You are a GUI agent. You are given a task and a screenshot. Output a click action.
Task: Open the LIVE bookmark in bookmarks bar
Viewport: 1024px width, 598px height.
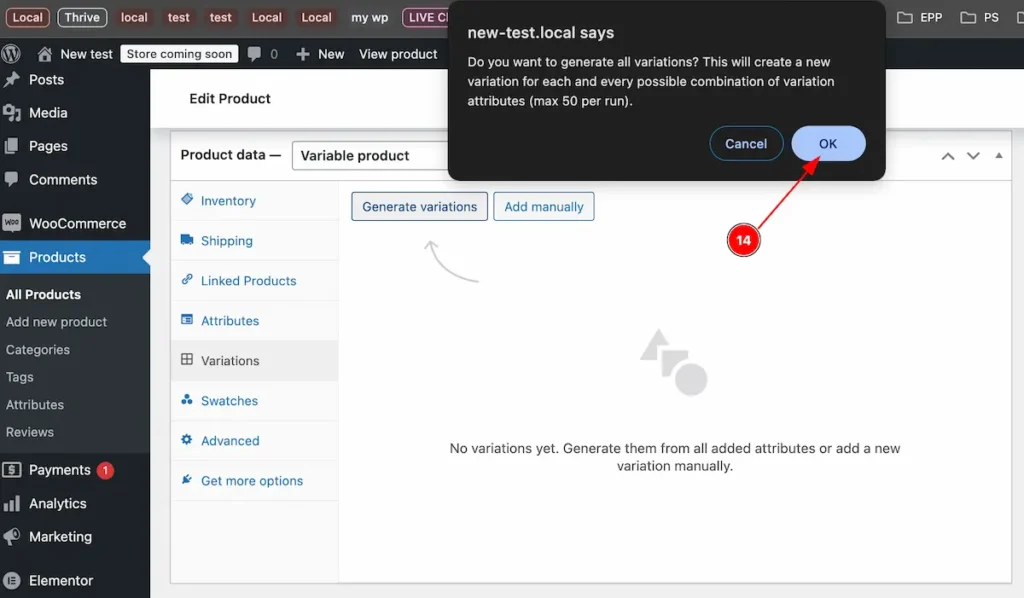pyautogui.click(x=426, y=17)
